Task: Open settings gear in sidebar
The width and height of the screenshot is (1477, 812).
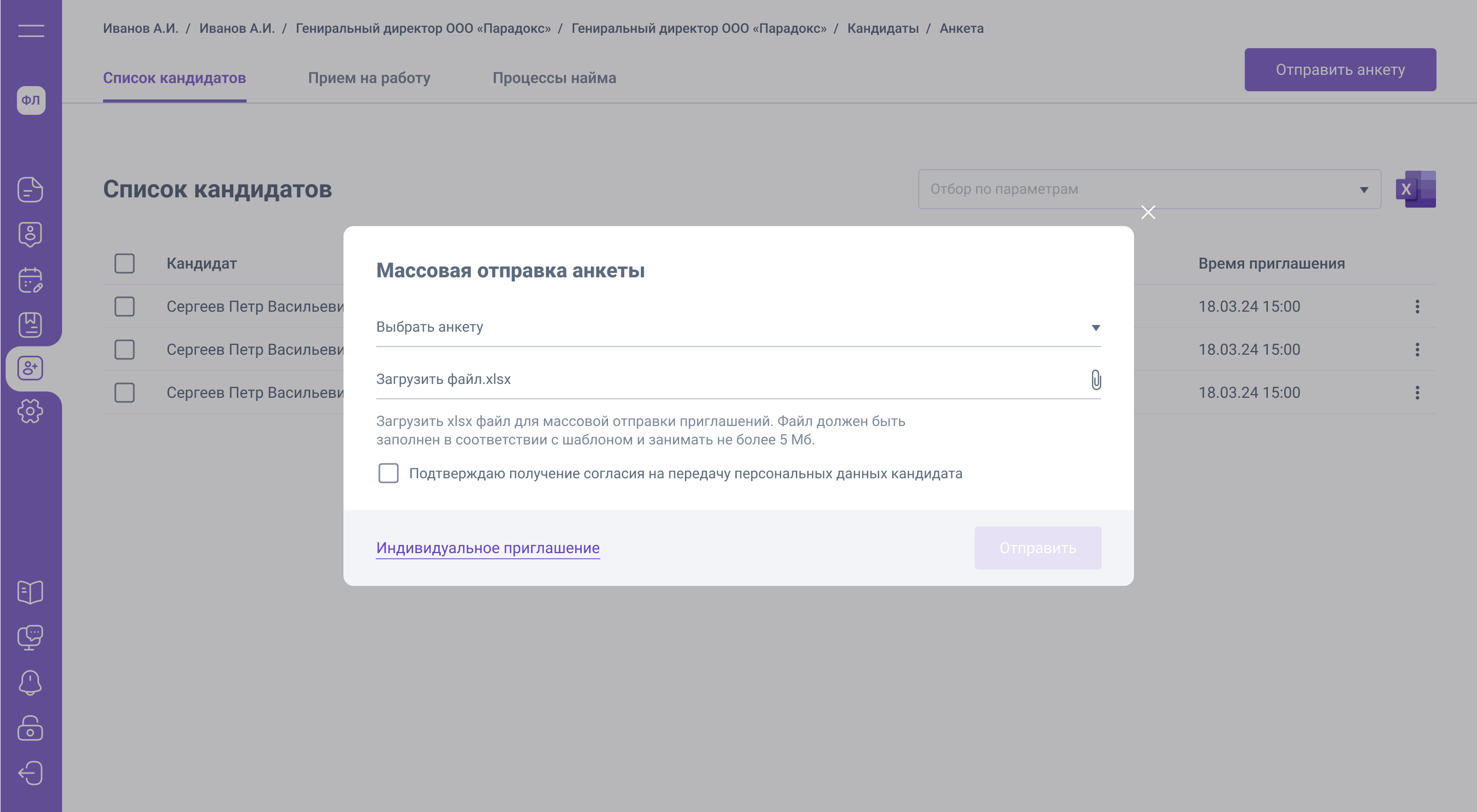Action: pyautogui.click(x=30, y=411)
